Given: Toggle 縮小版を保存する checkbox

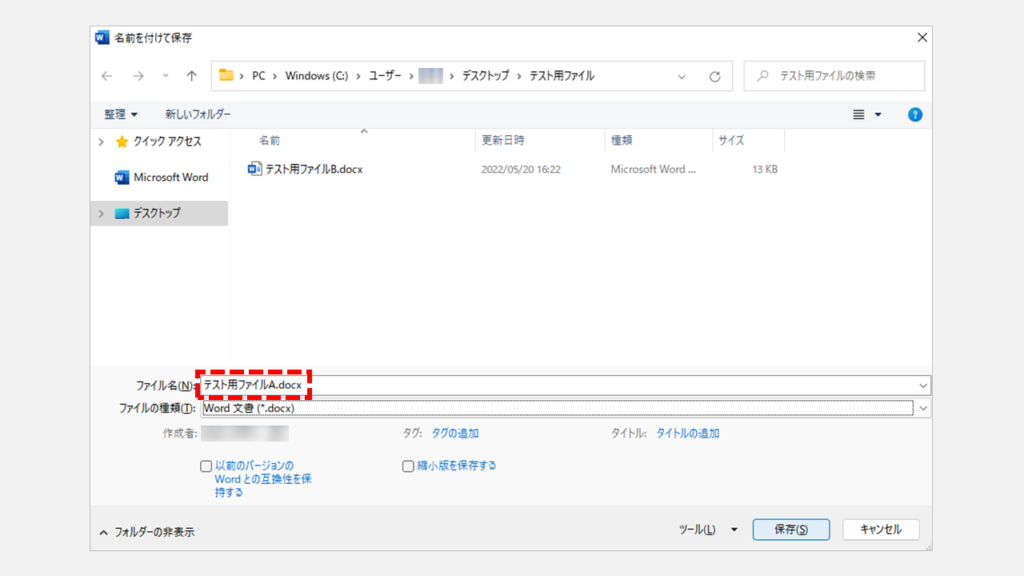Looking at the screenshot, I should click(408, 466).
